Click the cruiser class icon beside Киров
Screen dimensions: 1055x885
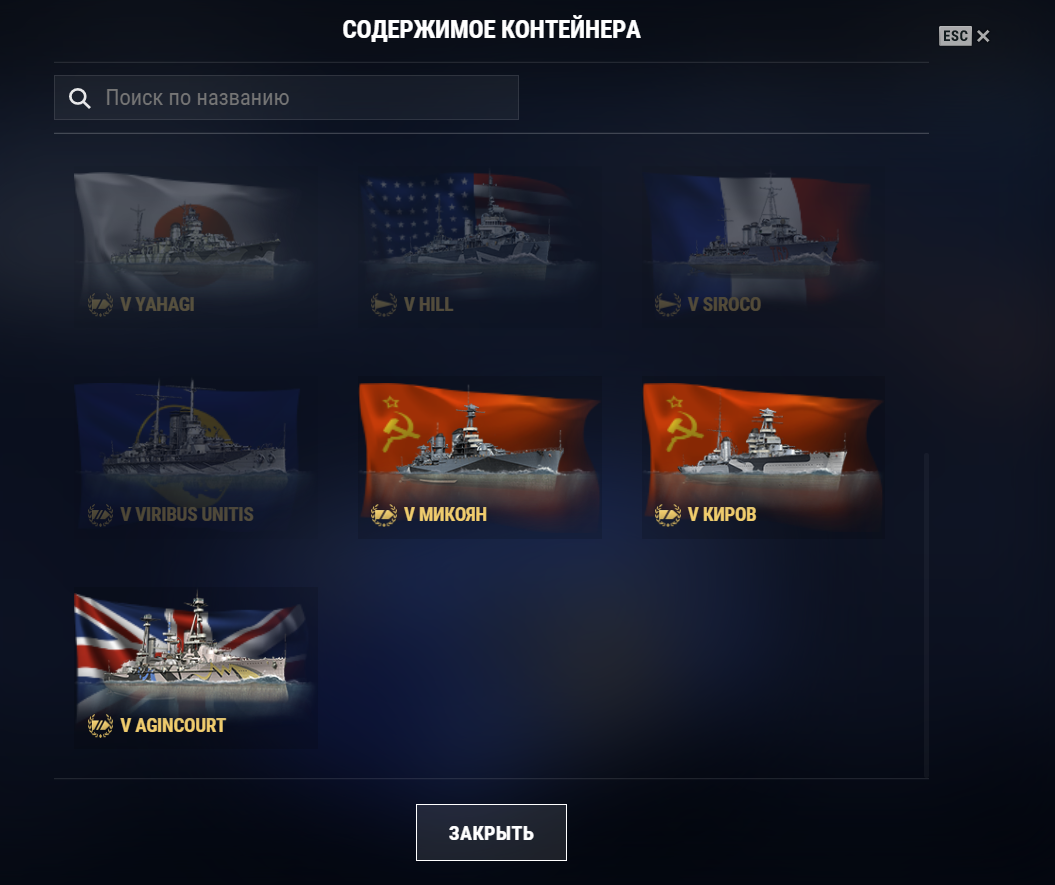point(668,515)
